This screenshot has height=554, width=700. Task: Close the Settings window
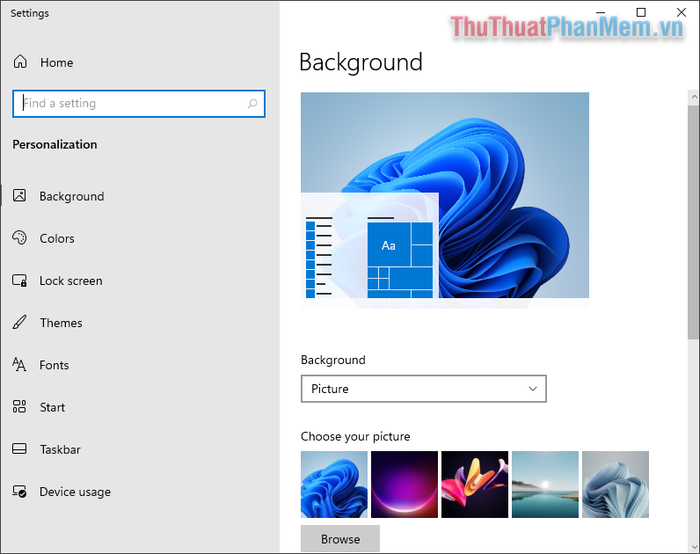point(681,12)
